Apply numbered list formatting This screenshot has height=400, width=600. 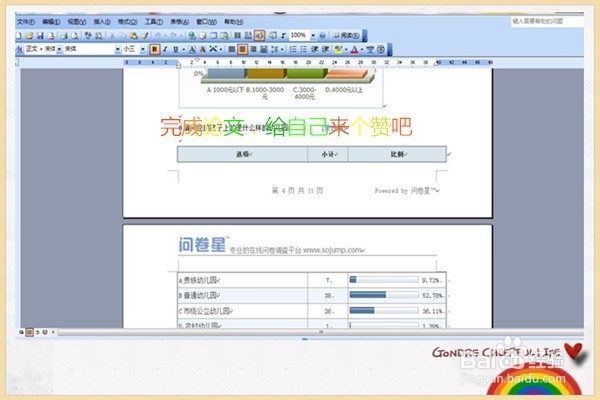(x=293, y=49)
